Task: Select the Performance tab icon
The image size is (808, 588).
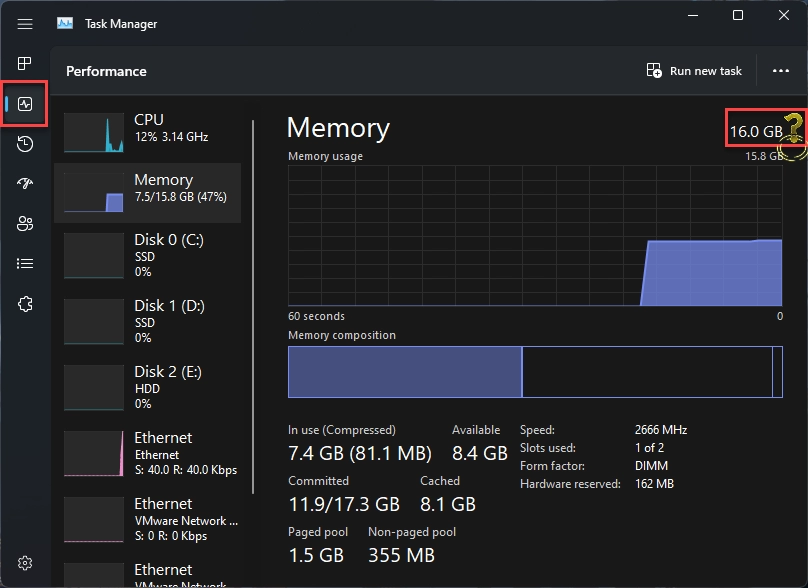Action: click(x=23, y=103)
